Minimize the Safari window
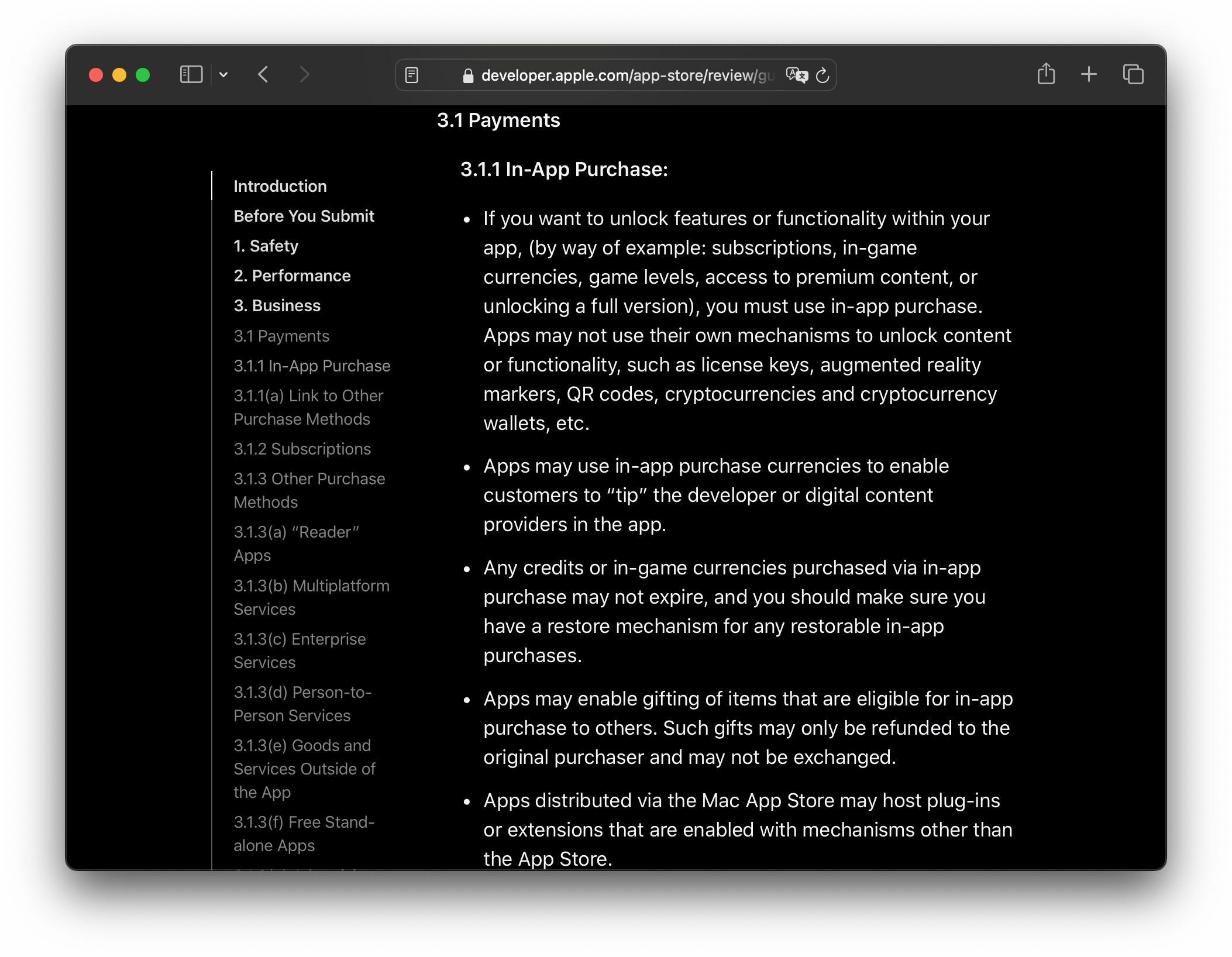 point(119,75)
